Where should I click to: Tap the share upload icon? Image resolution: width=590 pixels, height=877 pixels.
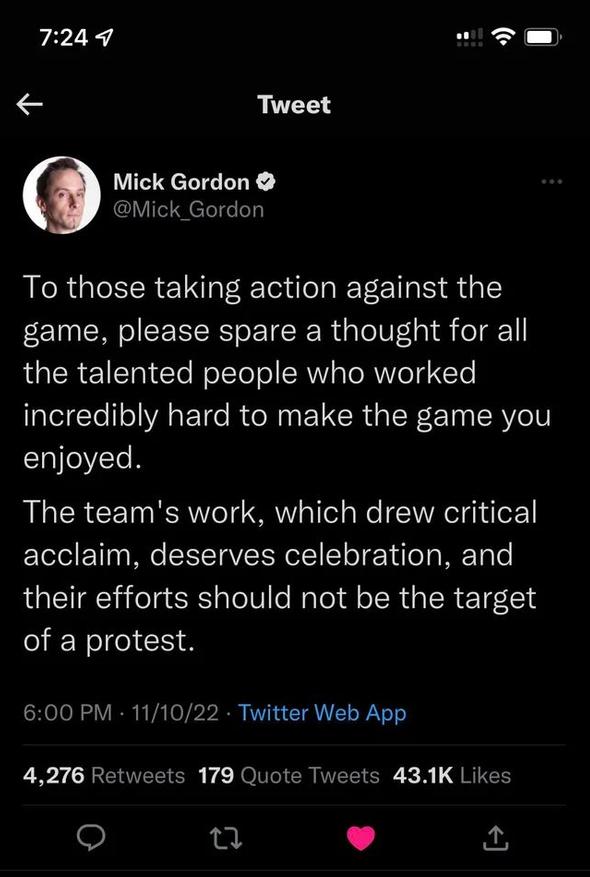(x=496, y=838)
